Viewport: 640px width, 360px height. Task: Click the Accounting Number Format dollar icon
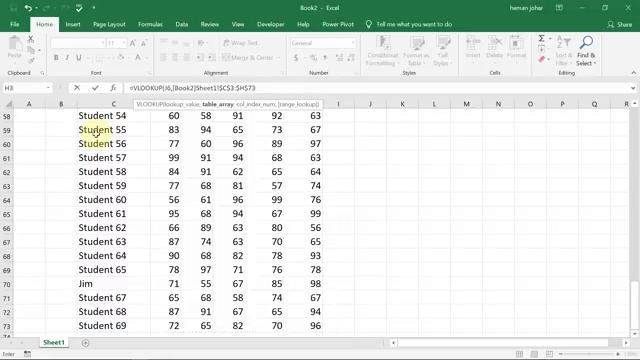296,58
